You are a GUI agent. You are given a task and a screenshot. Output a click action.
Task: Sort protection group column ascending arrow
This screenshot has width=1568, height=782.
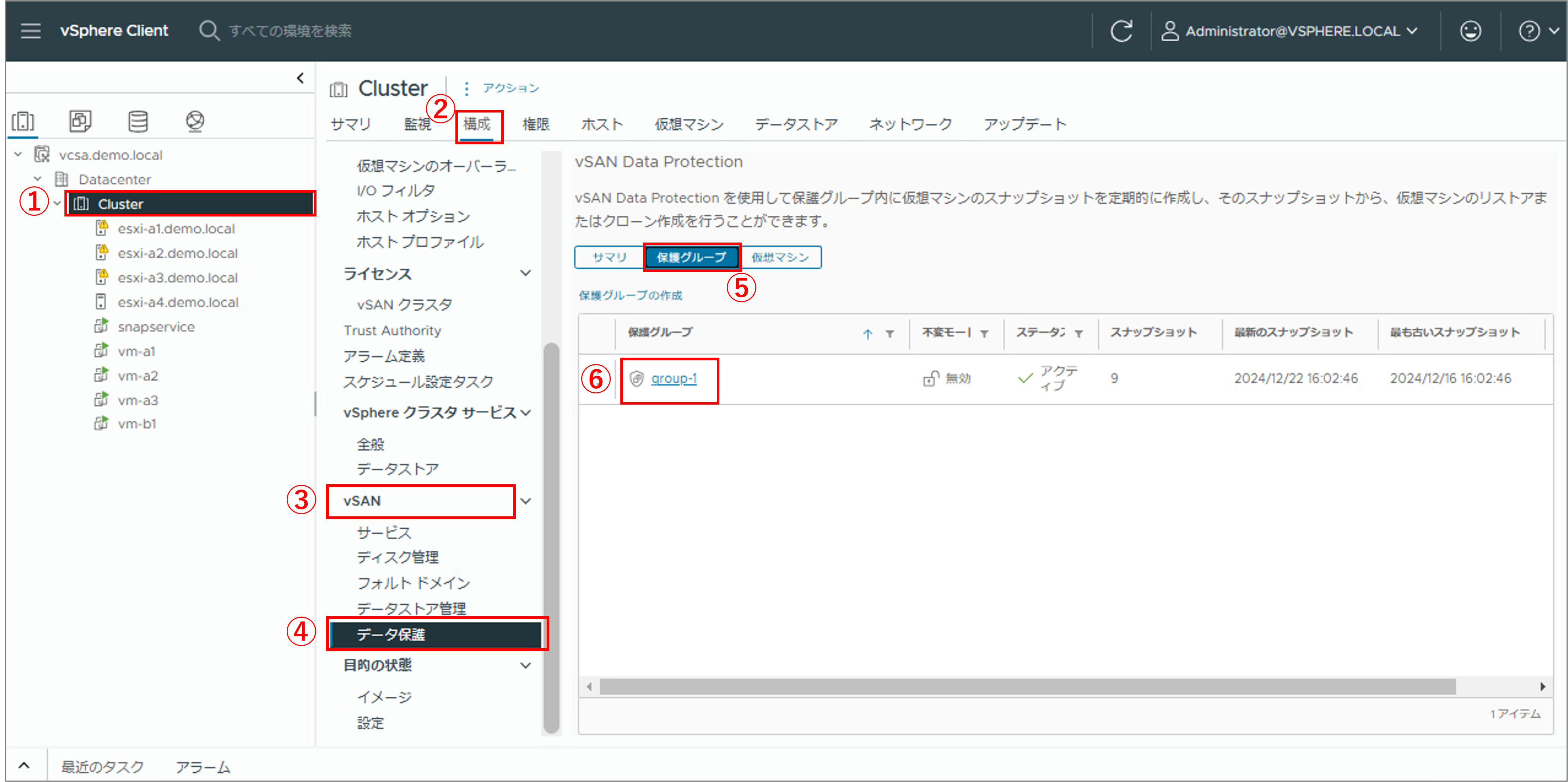coord(867,333)
